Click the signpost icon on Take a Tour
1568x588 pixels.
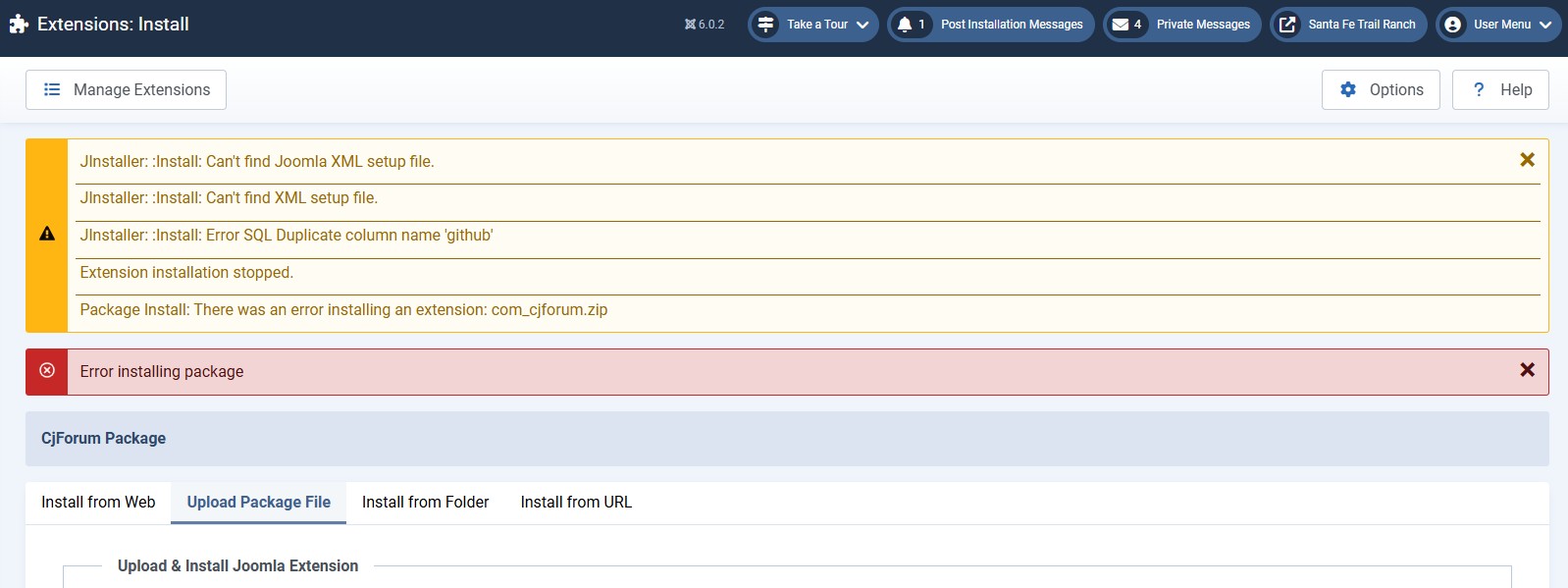click(765, 25)
